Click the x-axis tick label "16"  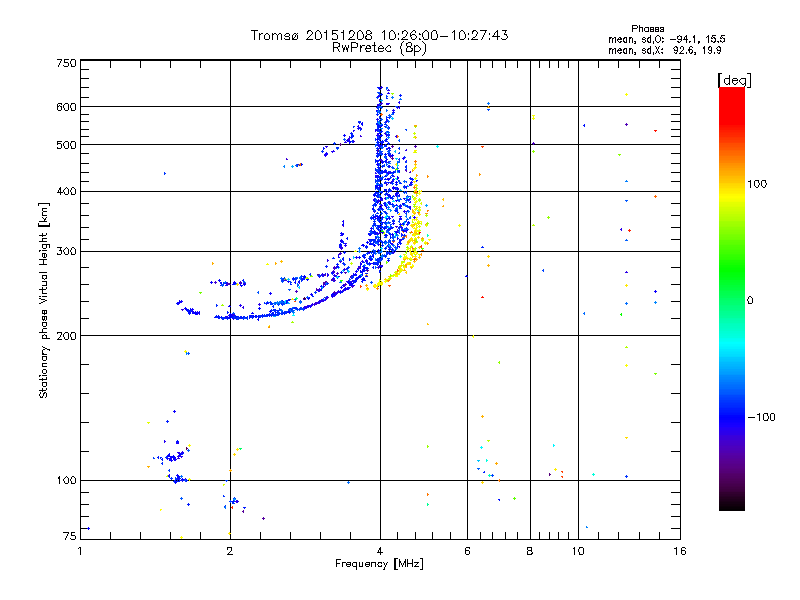pos(680,551)
